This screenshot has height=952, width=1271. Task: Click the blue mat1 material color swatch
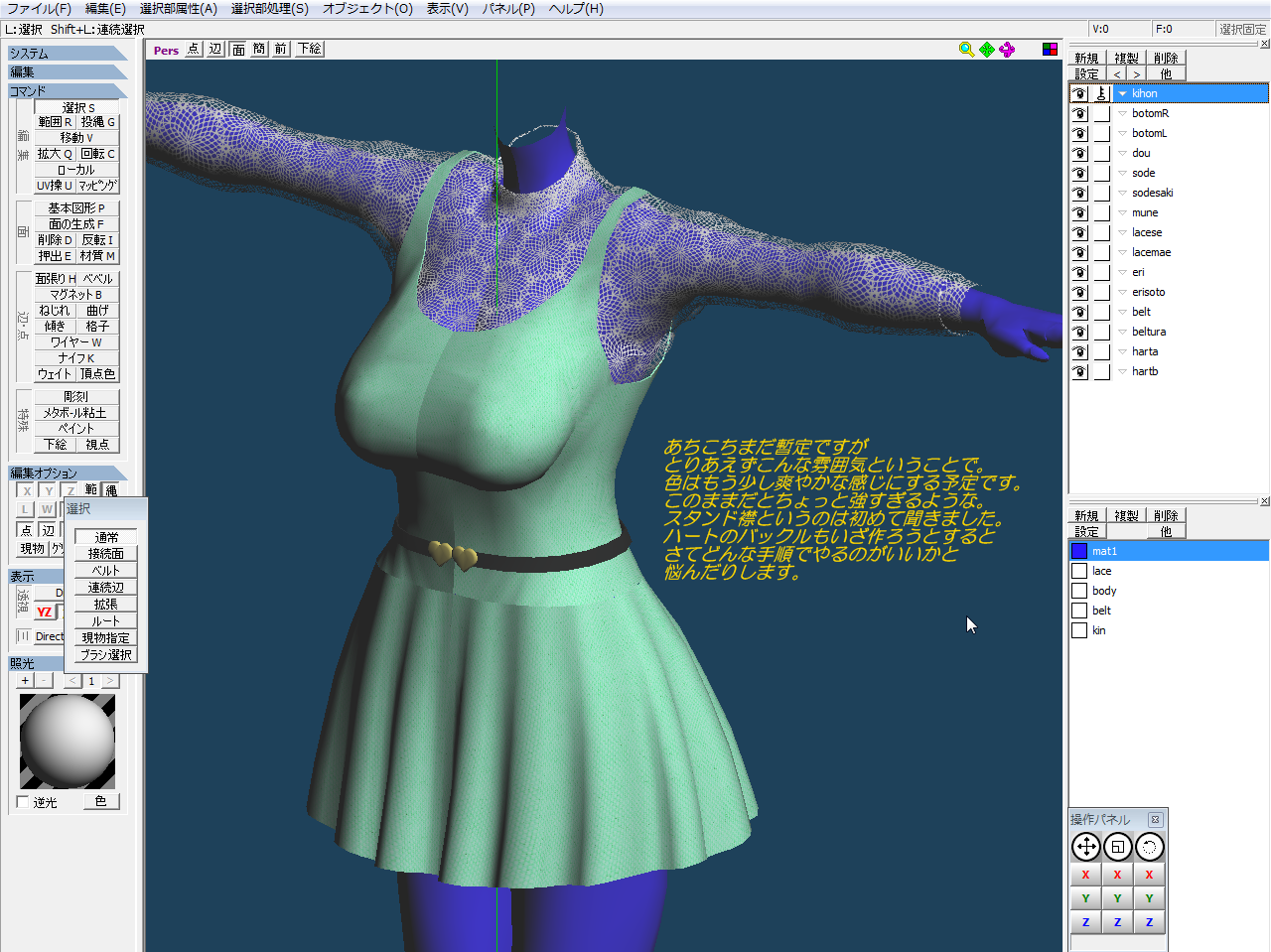pyautogui.click(x=1079, y=551)
